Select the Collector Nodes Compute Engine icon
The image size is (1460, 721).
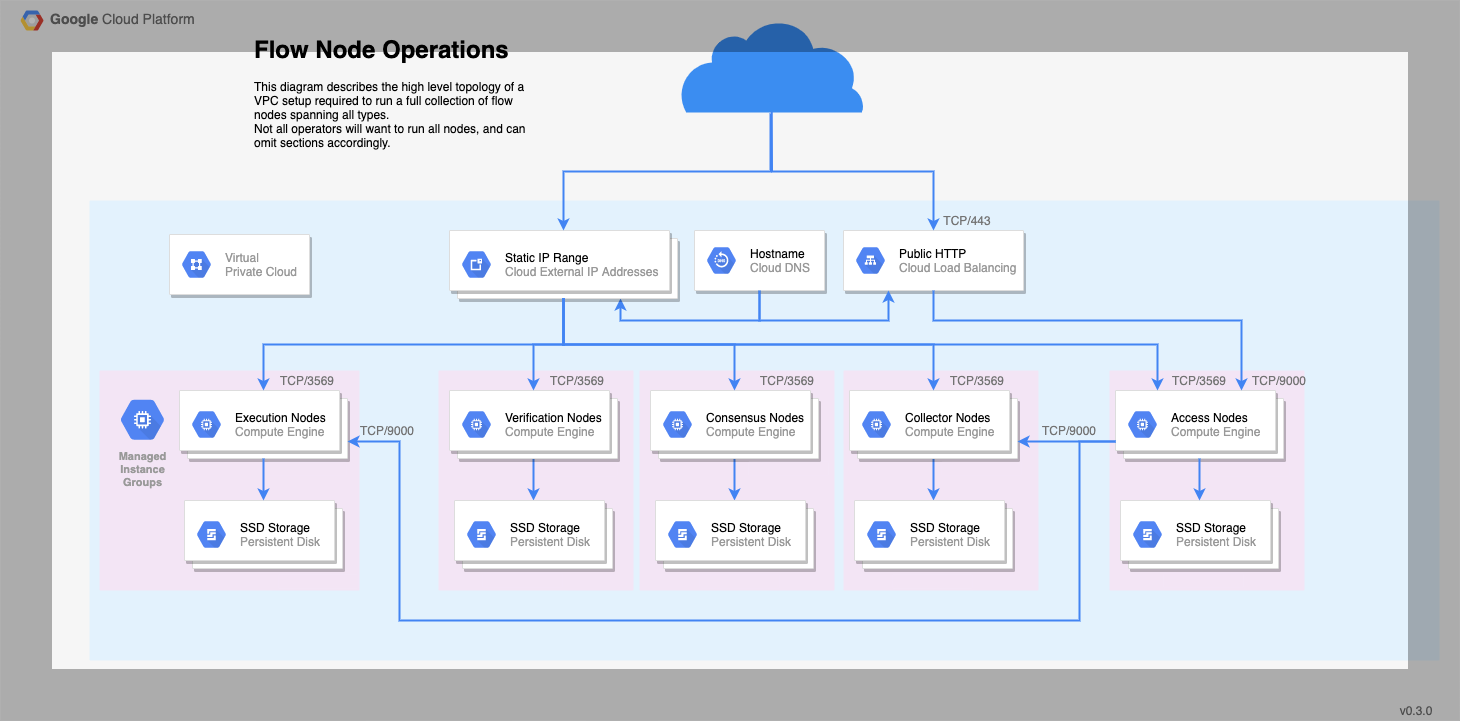tap(875, 423)
